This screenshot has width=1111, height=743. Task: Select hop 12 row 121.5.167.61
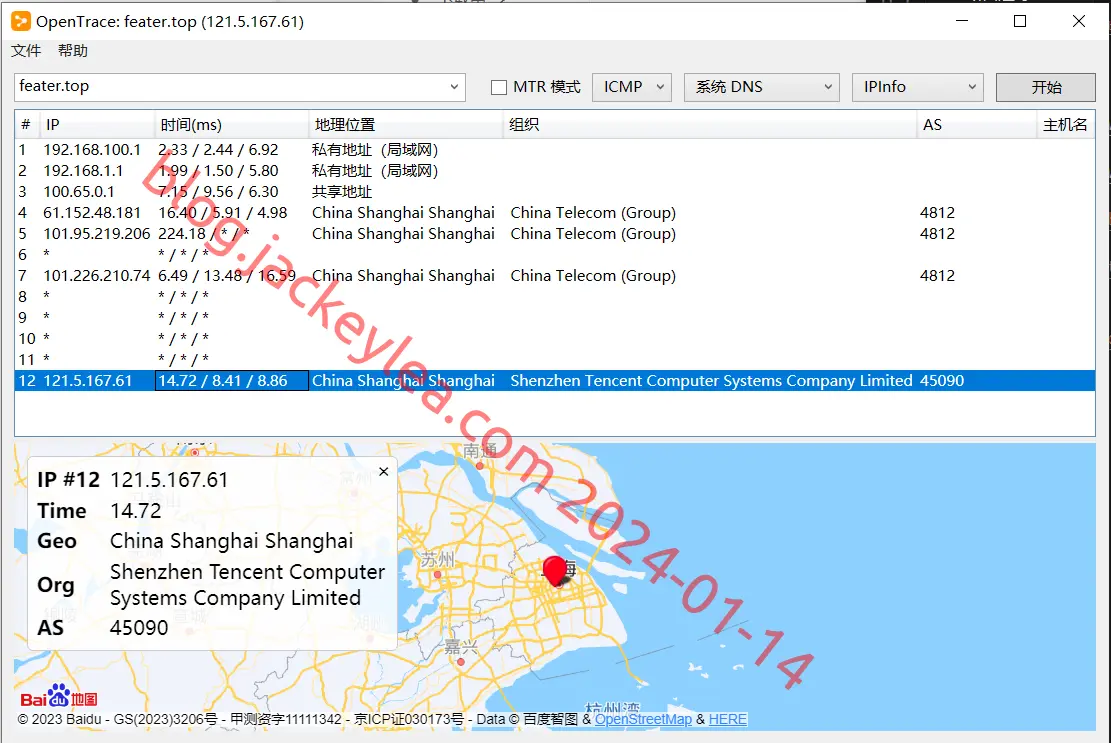555,380
